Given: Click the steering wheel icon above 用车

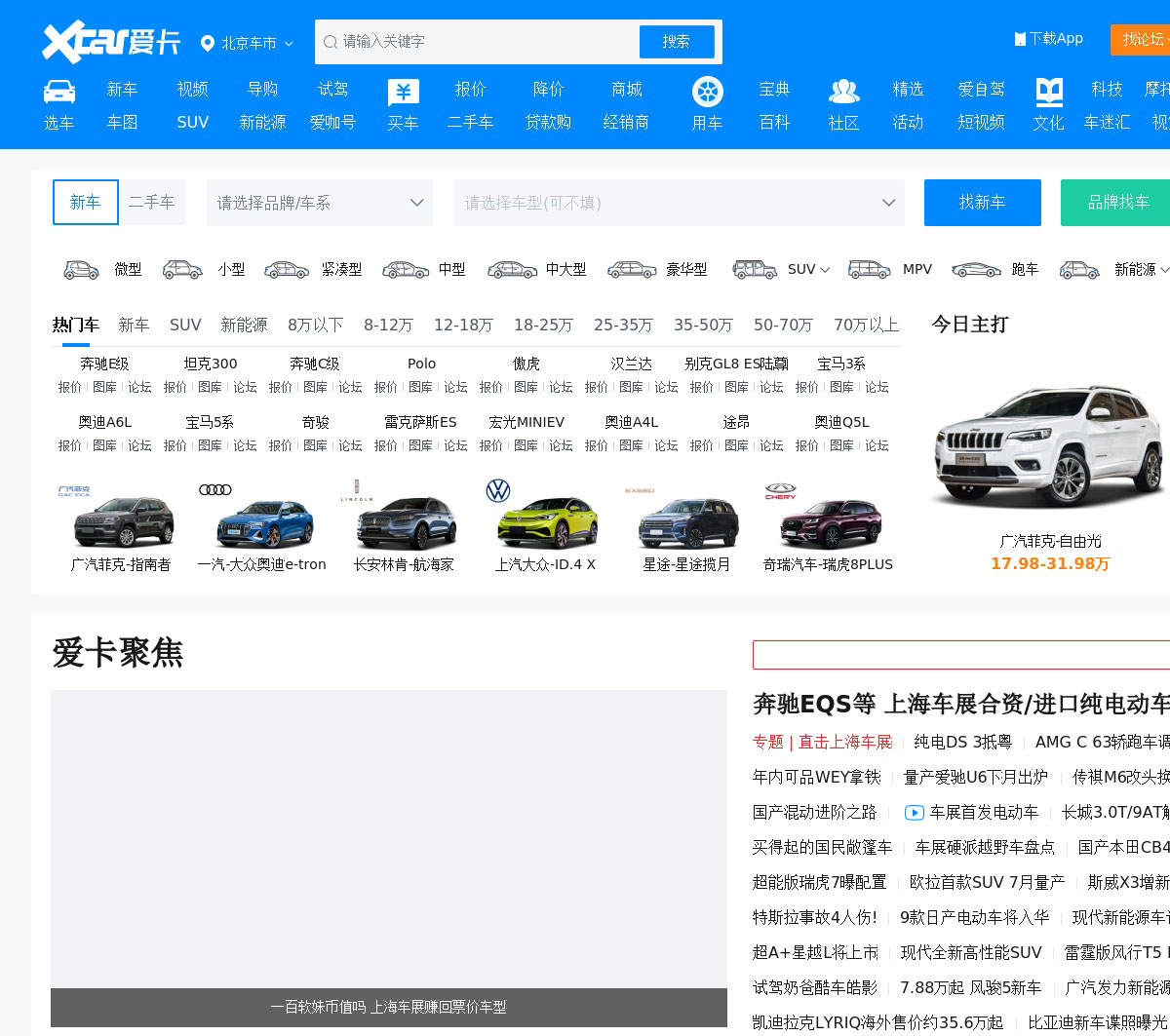Looking at the screenshot, I should pyautogui.click(x=707, y=92).
